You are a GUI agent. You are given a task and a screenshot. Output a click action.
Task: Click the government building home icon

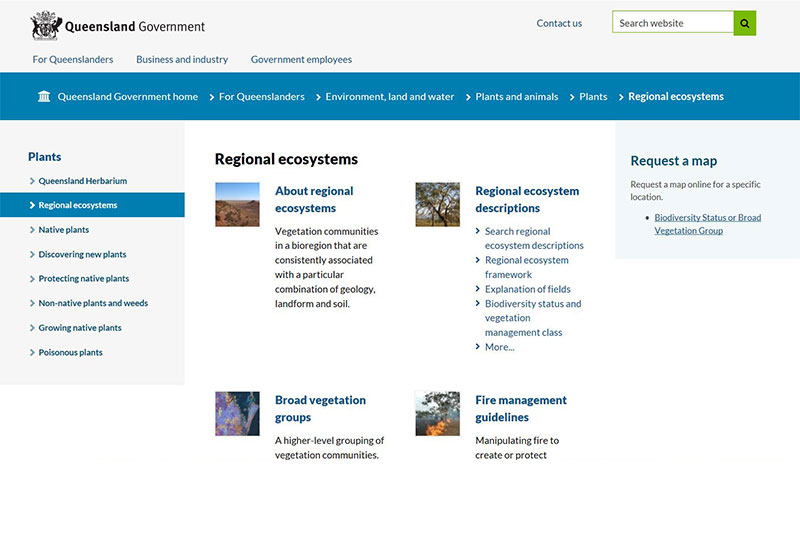click(44, 97)
